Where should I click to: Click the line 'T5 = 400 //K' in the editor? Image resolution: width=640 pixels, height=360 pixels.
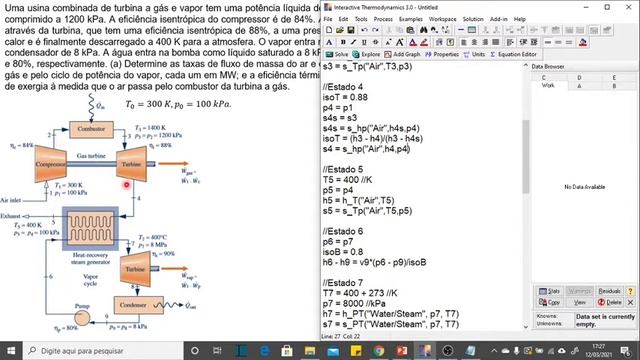[347, 180]
